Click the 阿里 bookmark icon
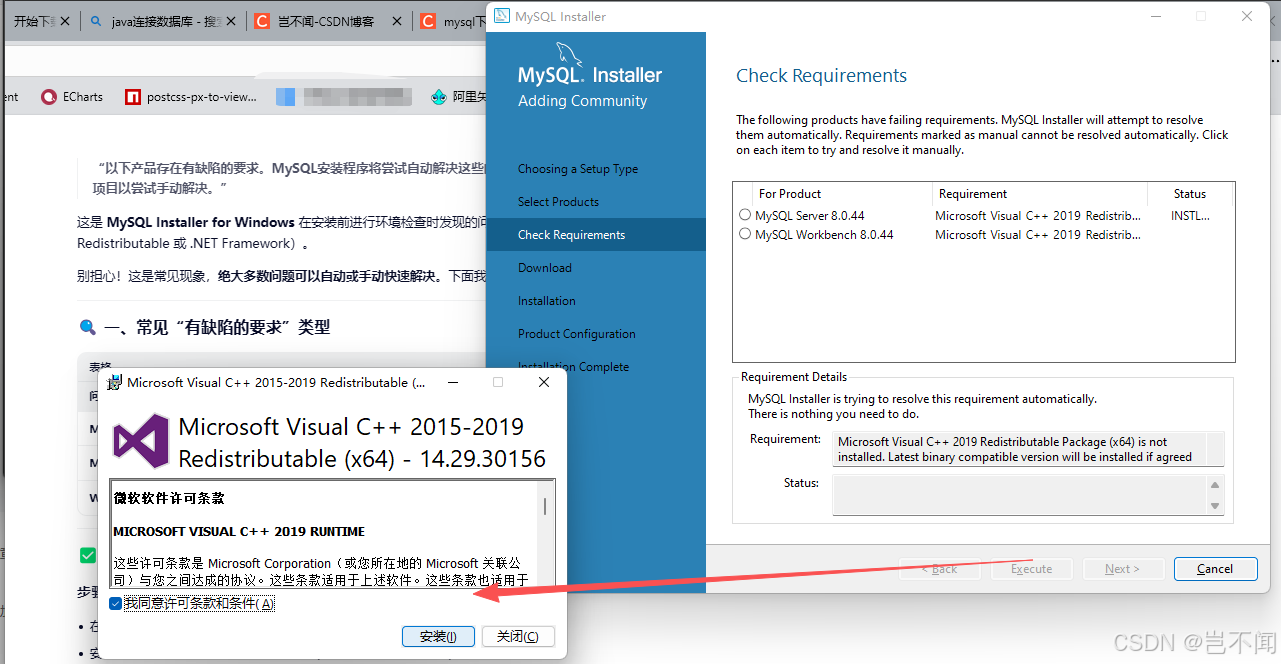Viewport: 1281px width, 664px height. (438, 97)
